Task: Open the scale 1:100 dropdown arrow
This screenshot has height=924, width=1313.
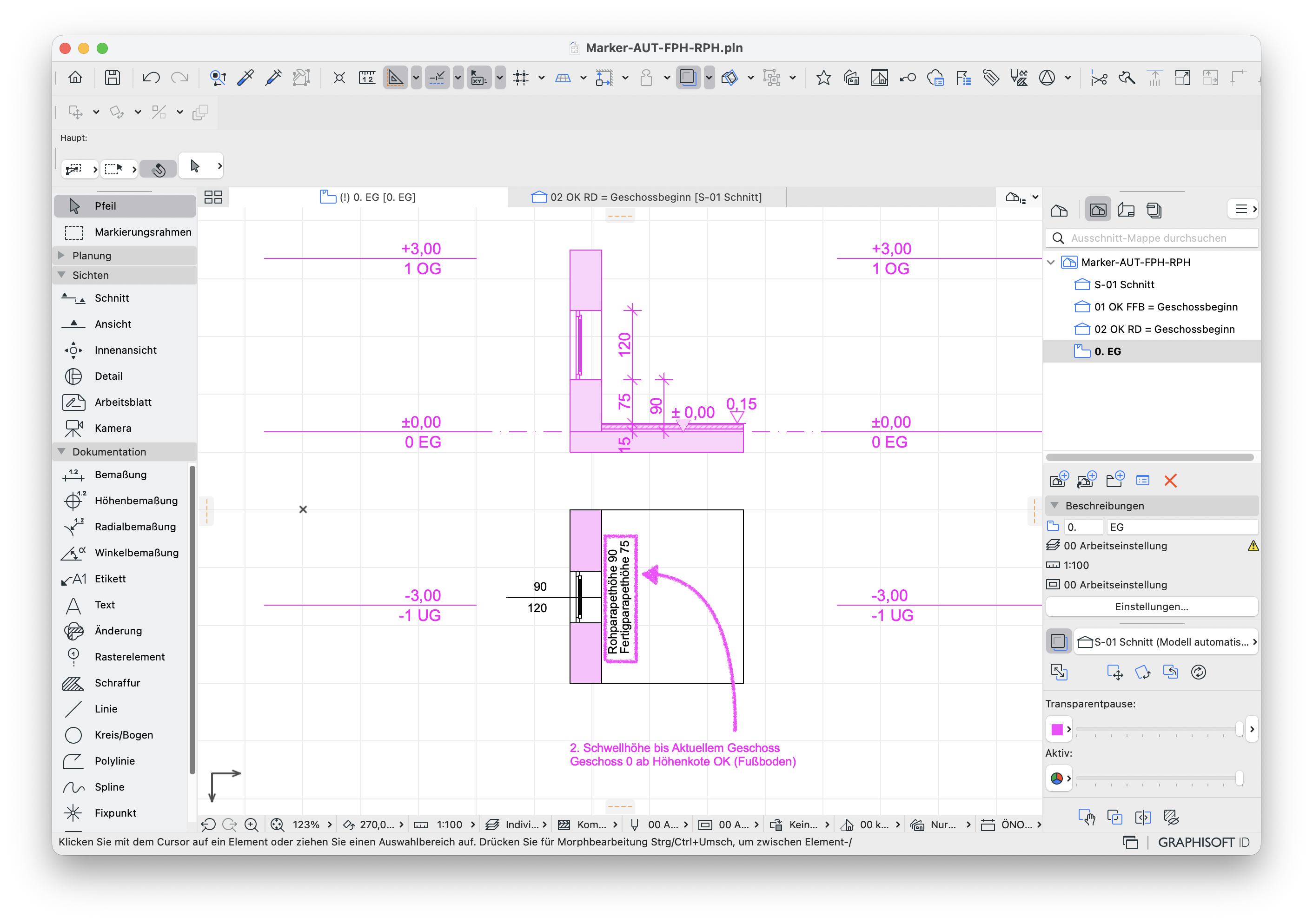Action: [x=473, y=825]
